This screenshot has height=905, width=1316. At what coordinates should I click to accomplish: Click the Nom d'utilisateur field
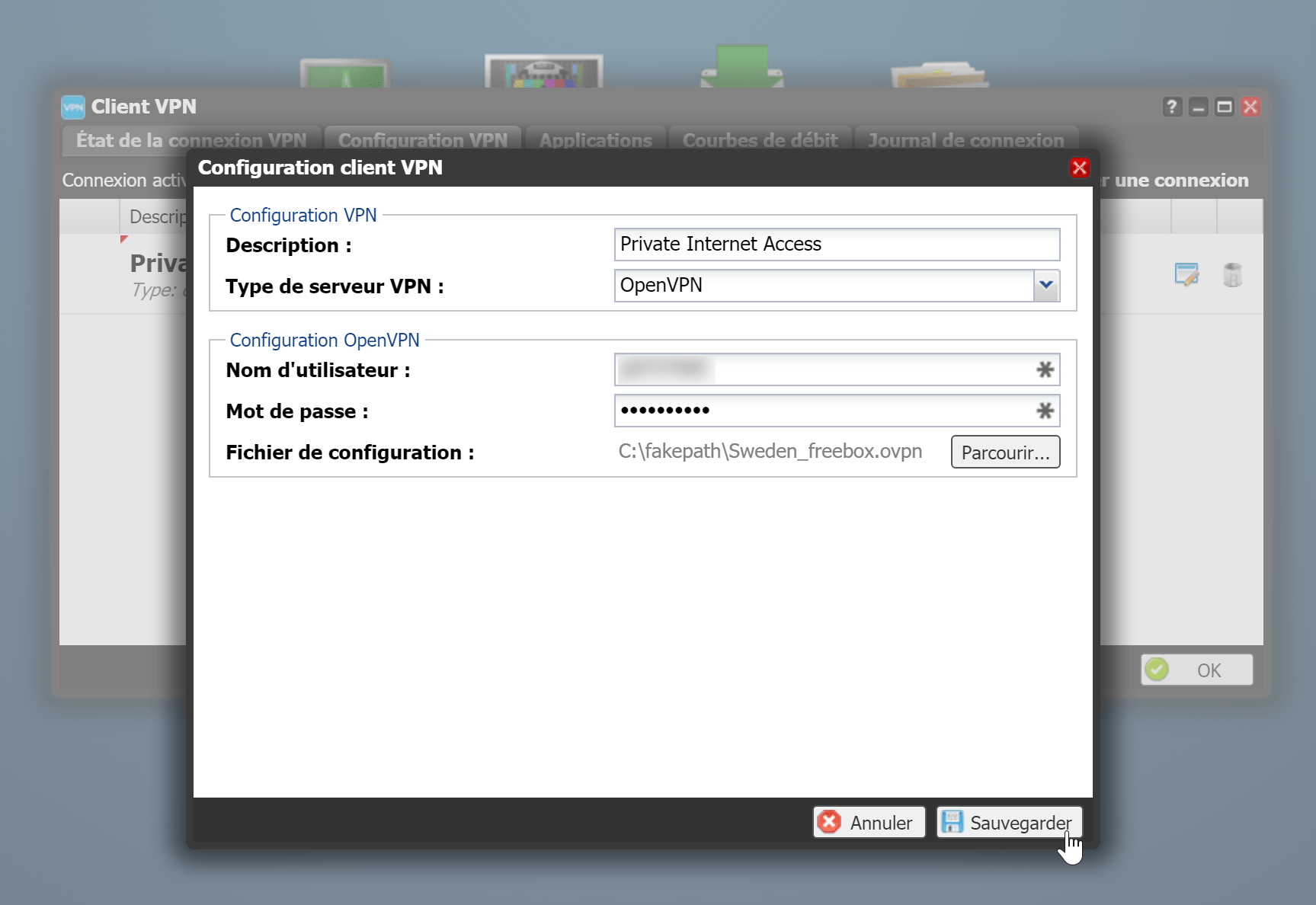pyautogui.click(x=837, y=369)
